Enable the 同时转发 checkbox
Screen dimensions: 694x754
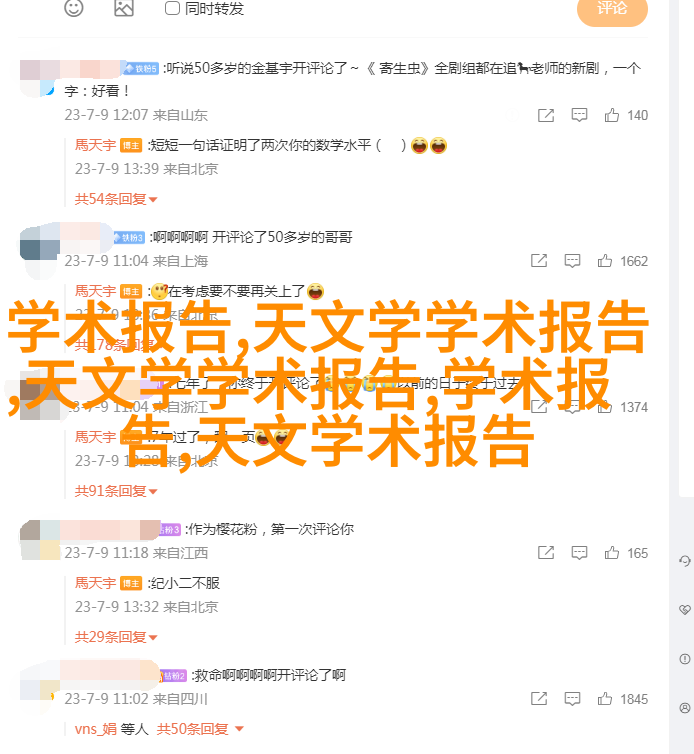(172, 8)
